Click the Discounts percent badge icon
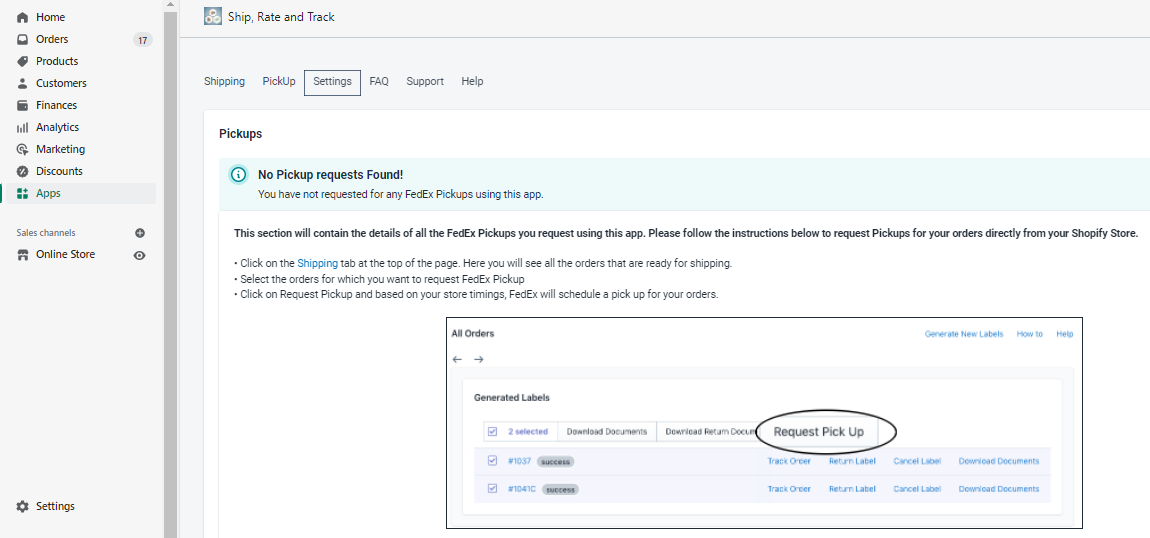This screenshot has height=538, width=1150. (22, 171)
